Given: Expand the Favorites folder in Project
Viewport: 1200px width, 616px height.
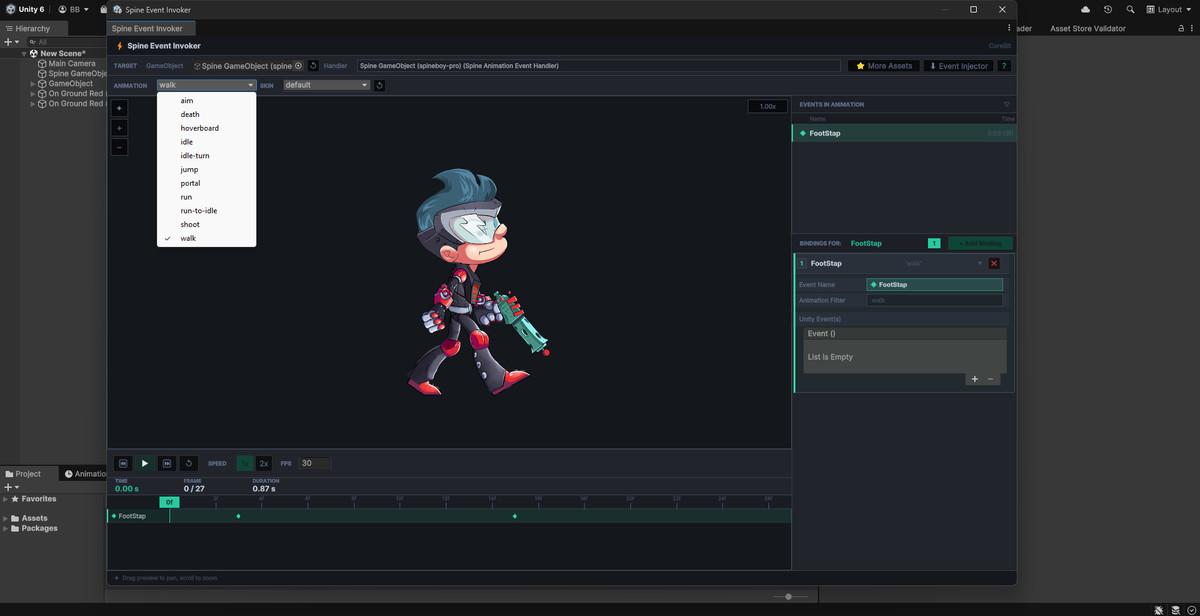Looking at the screenshot, I should pyautogui.click(x=5, y=499).
